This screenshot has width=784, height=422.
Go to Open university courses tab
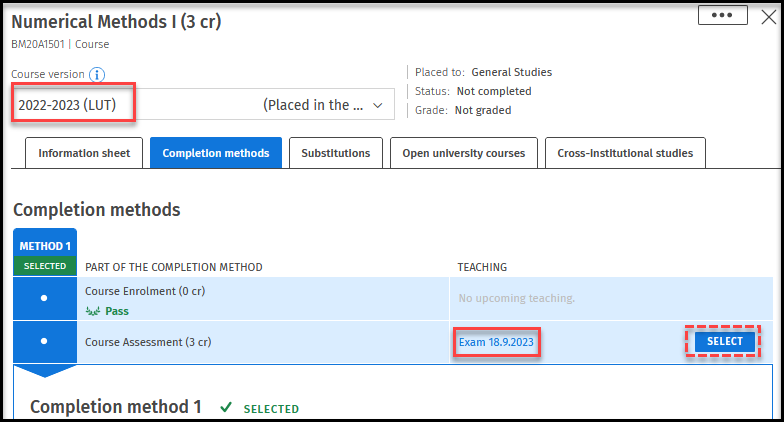point(464,153)
